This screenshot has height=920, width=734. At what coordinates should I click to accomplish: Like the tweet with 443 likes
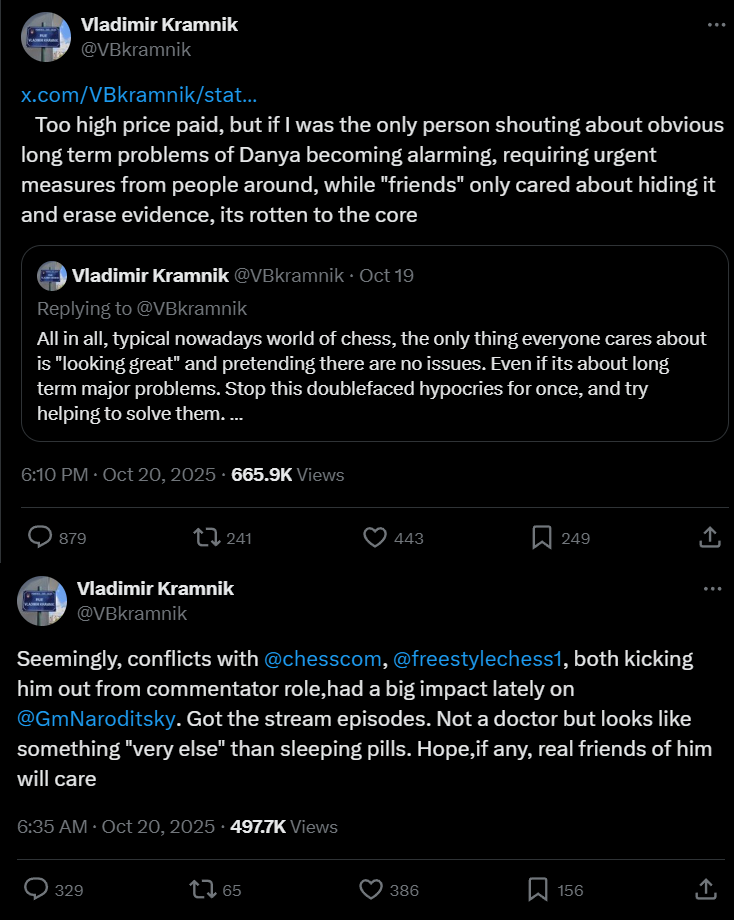coord(375,537)
